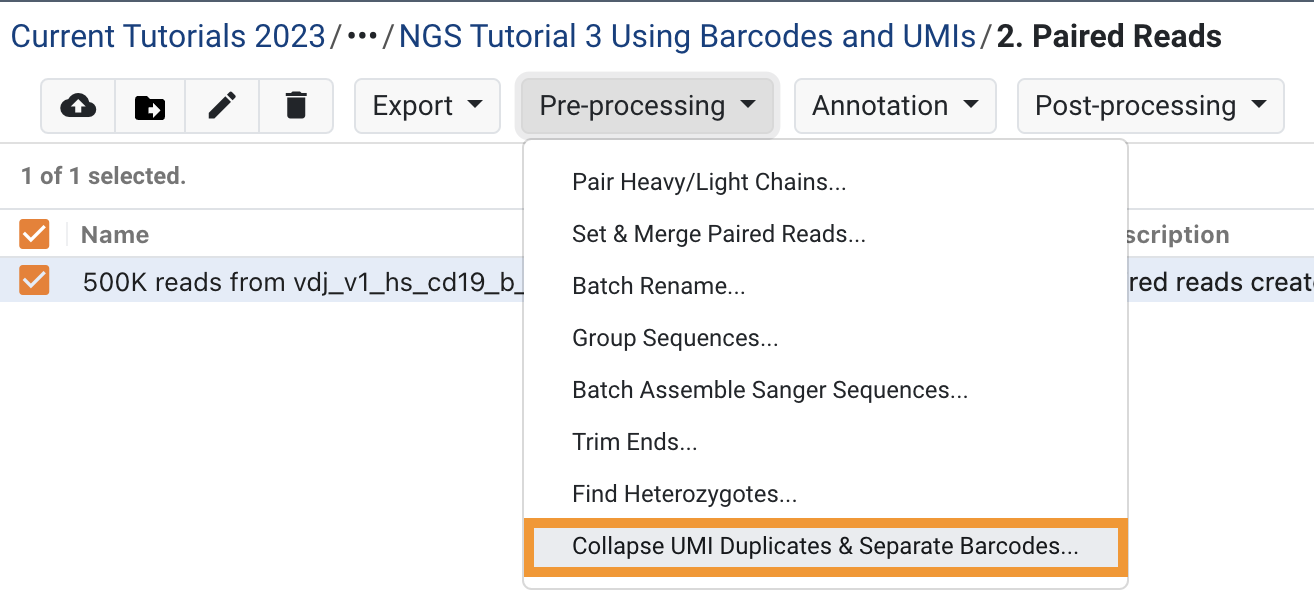Select Trim Ends from the menu
The image size is (1314, 600).
634,442
